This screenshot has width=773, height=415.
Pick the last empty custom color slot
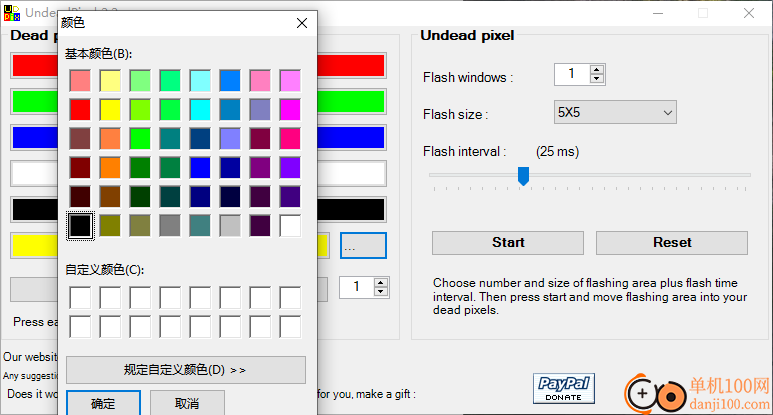click(290, 327)
